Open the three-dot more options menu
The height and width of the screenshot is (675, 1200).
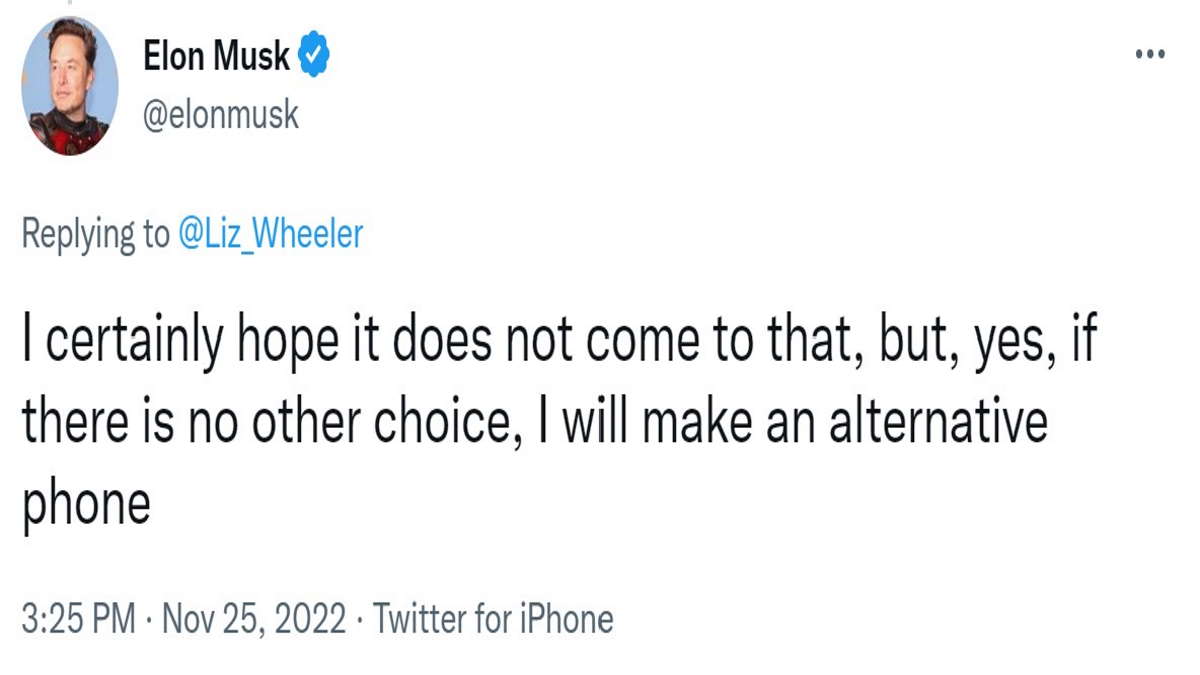(1150, 55)
